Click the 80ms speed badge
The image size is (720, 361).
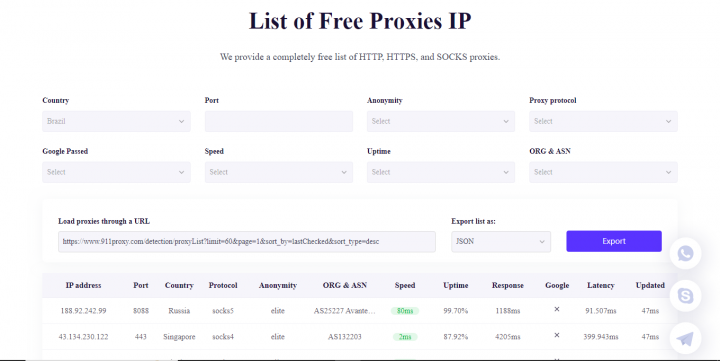coord(405,311)
